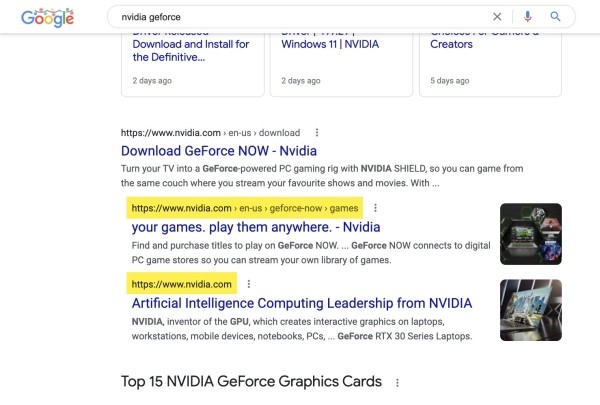Click highlighted geforce-now games URL breadcrumb
The image size is (600, 405).
[x=243, y=209]
